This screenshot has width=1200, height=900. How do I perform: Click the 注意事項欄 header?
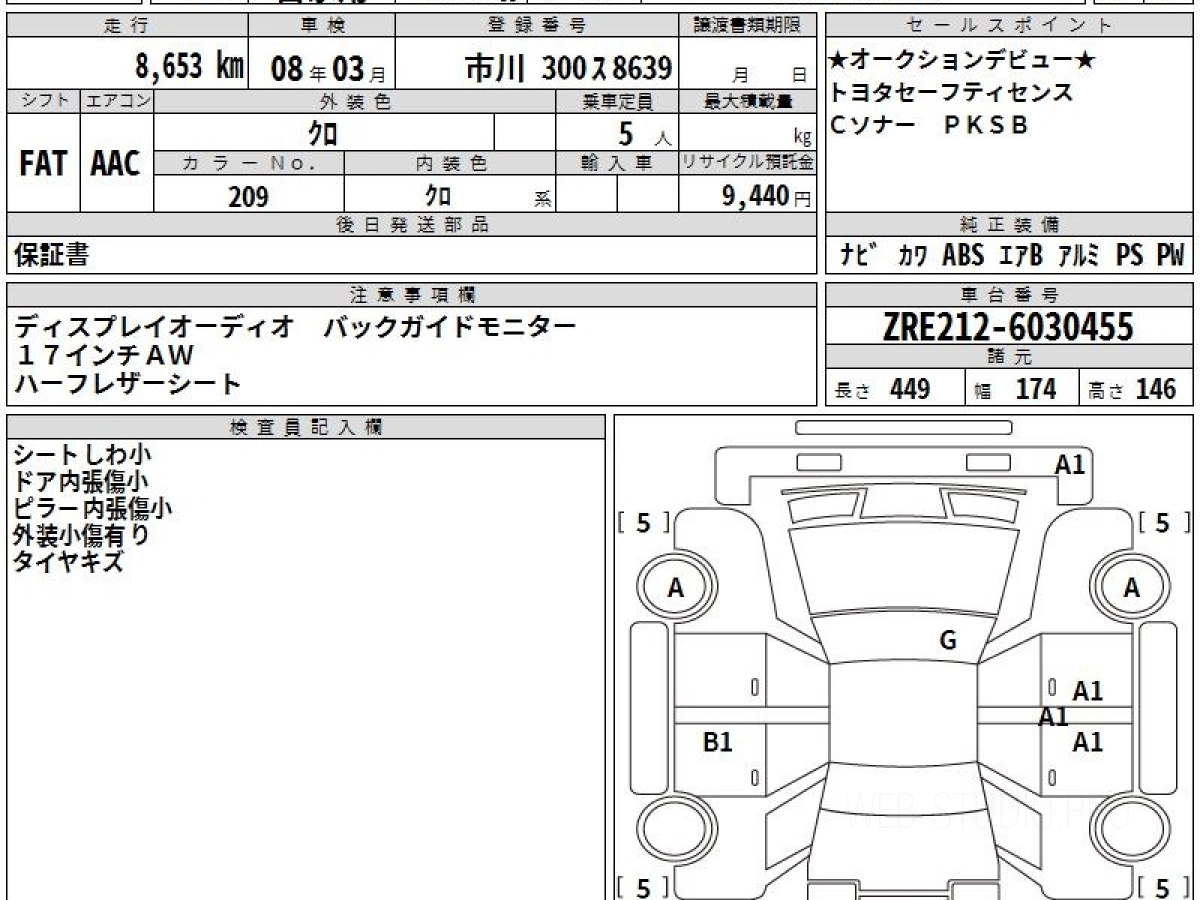[x=412, y=295]
